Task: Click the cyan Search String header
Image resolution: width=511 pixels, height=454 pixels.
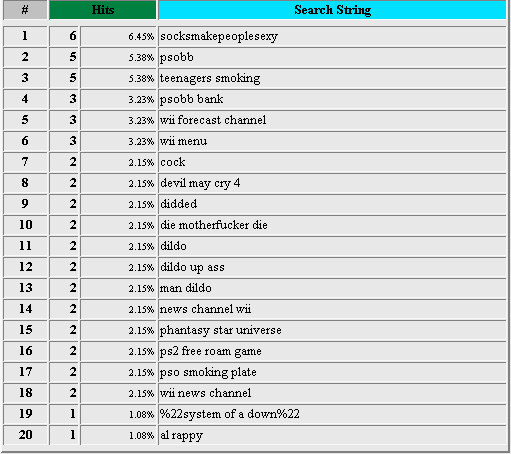Action: tap(332, 10)
